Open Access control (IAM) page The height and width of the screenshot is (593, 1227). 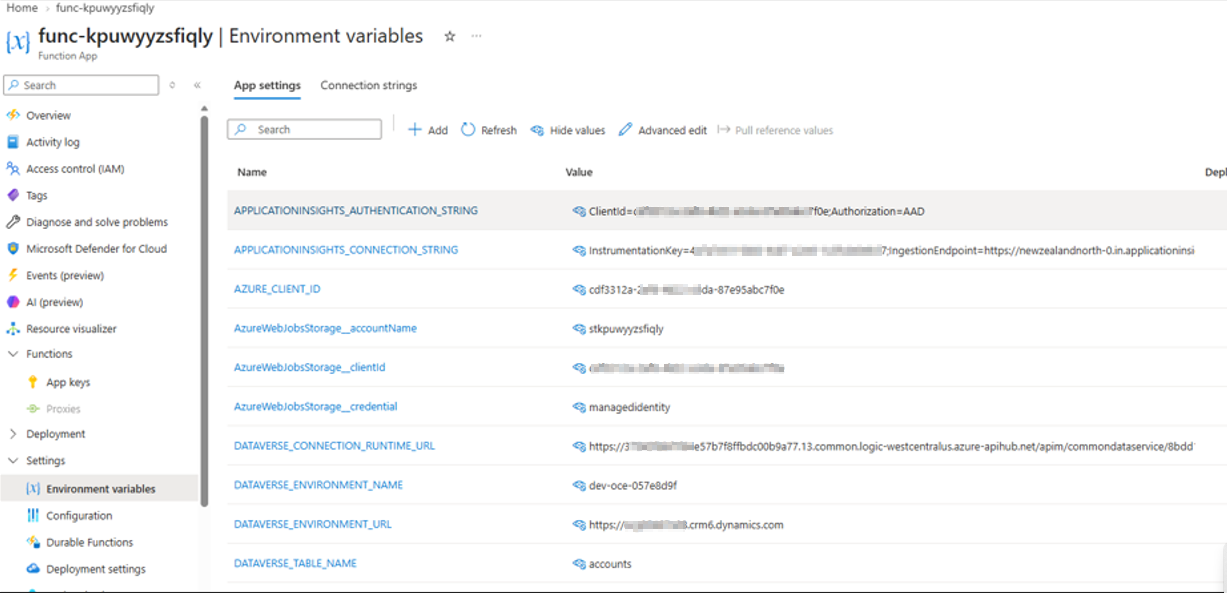pos(75,169)
